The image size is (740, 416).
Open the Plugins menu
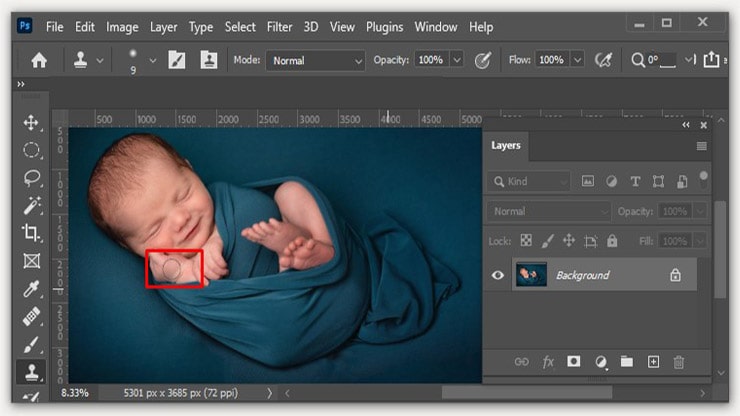coord(385,27)
